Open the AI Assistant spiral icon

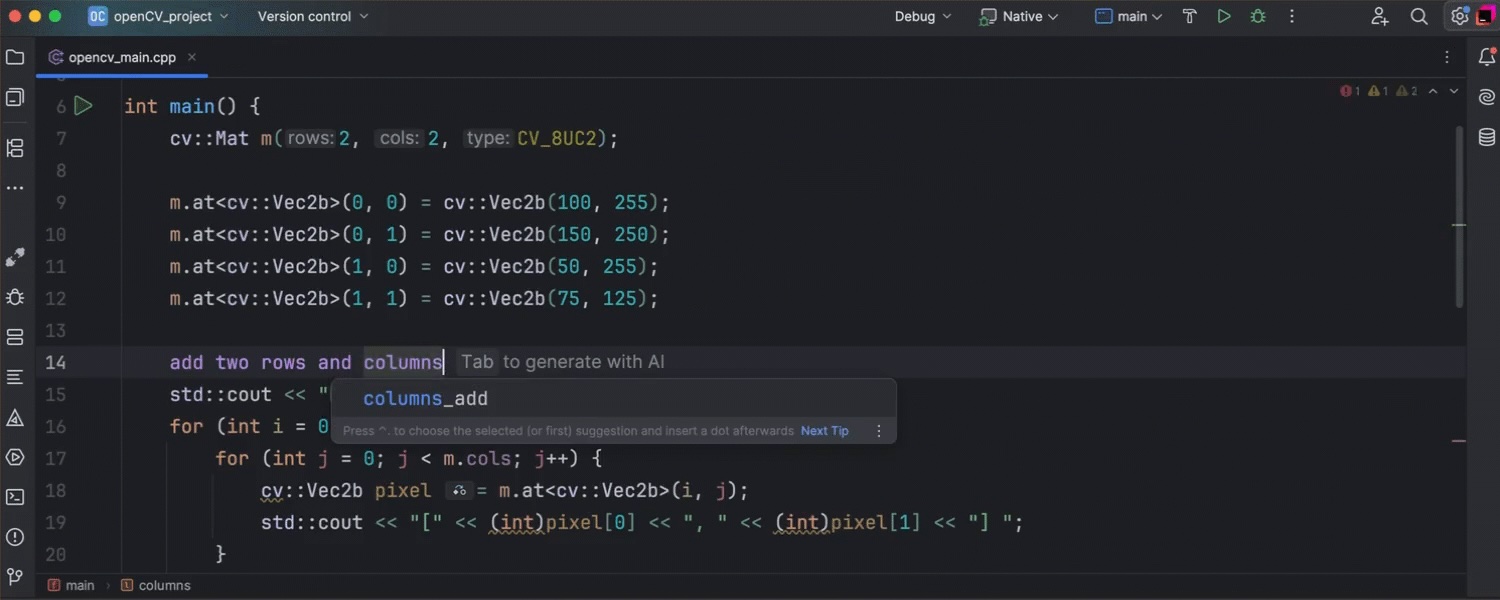click(x=1486, y=97)
